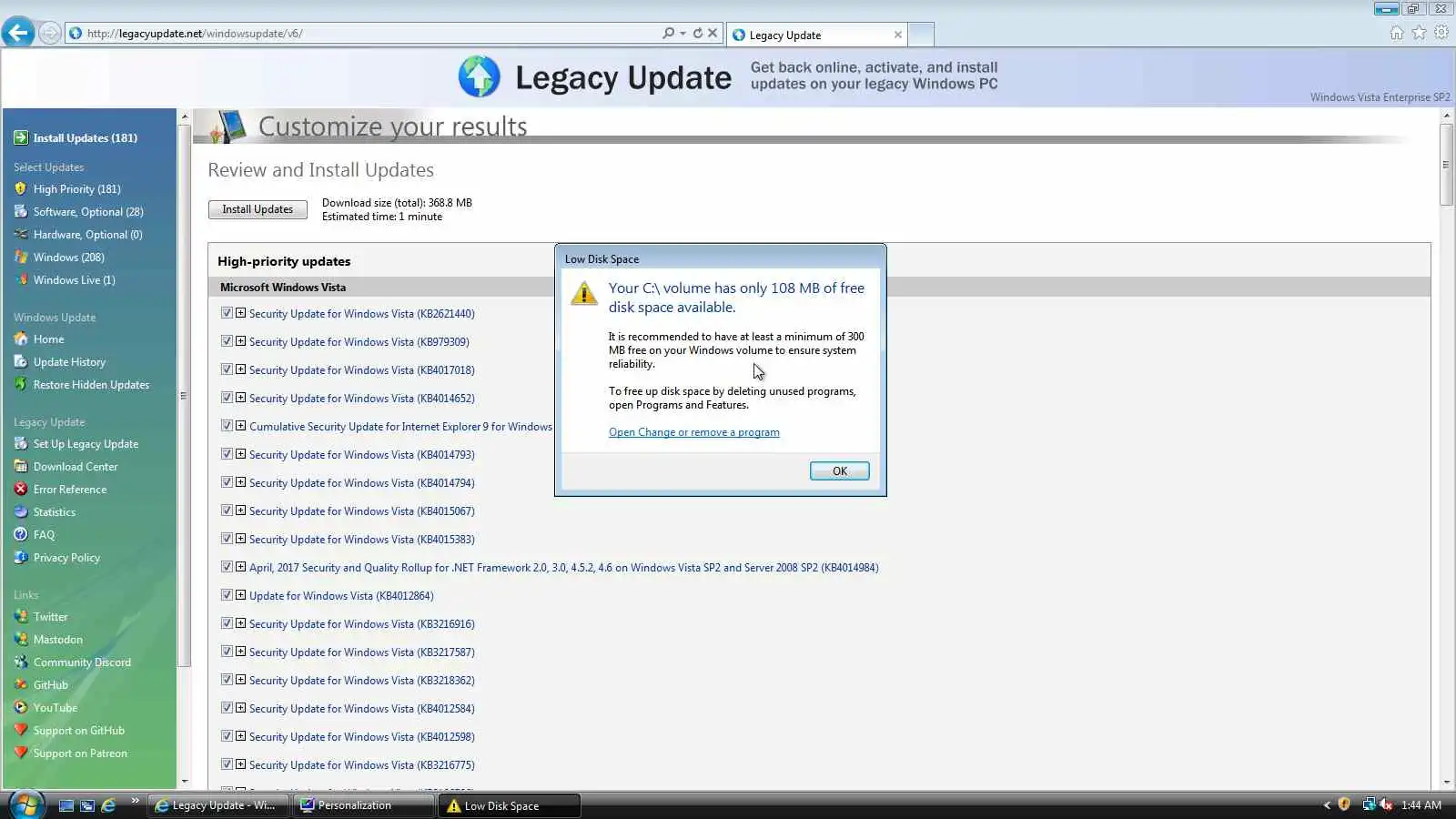Click the Set Up Legacy Update icon

[21, 444]
